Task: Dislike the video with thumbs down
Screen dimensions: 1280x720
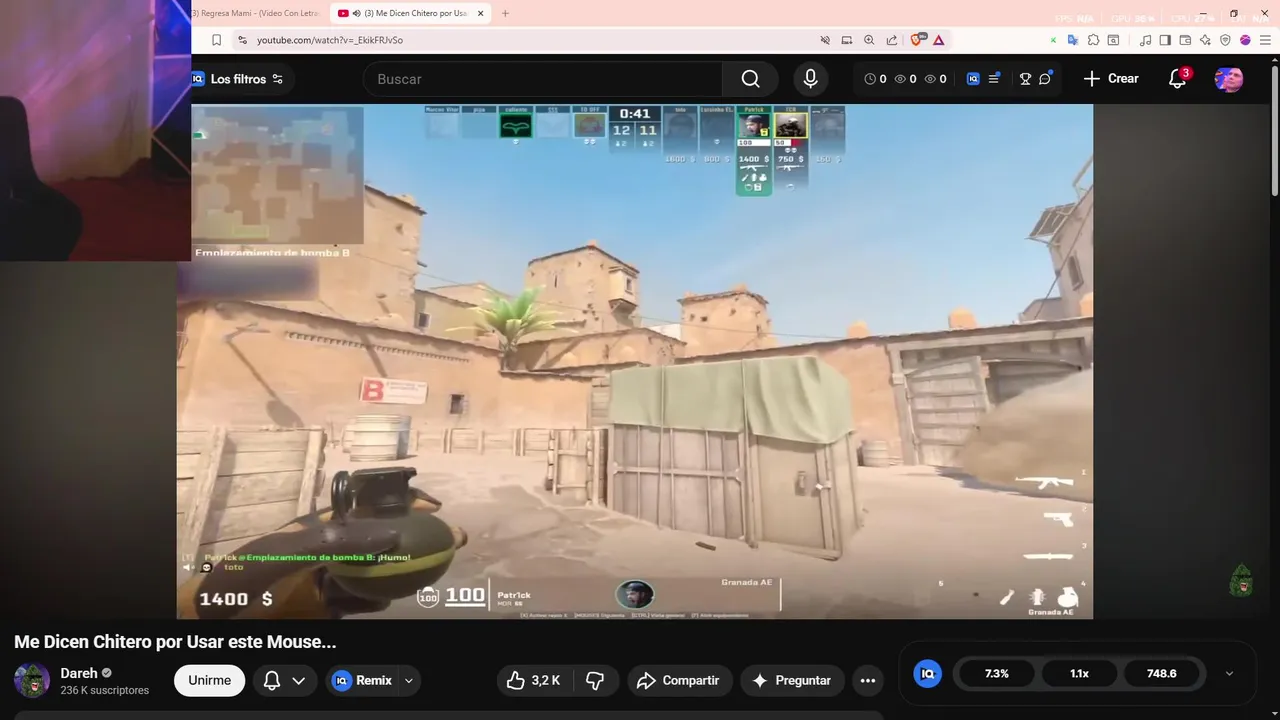Action: (595, 680)
